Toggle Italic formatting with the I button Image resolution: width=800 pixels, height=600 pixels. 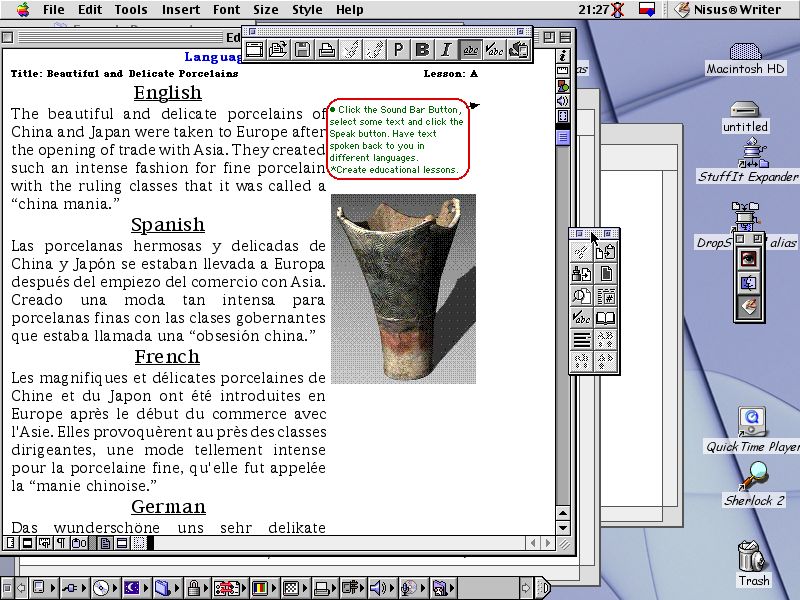[446, 49]
